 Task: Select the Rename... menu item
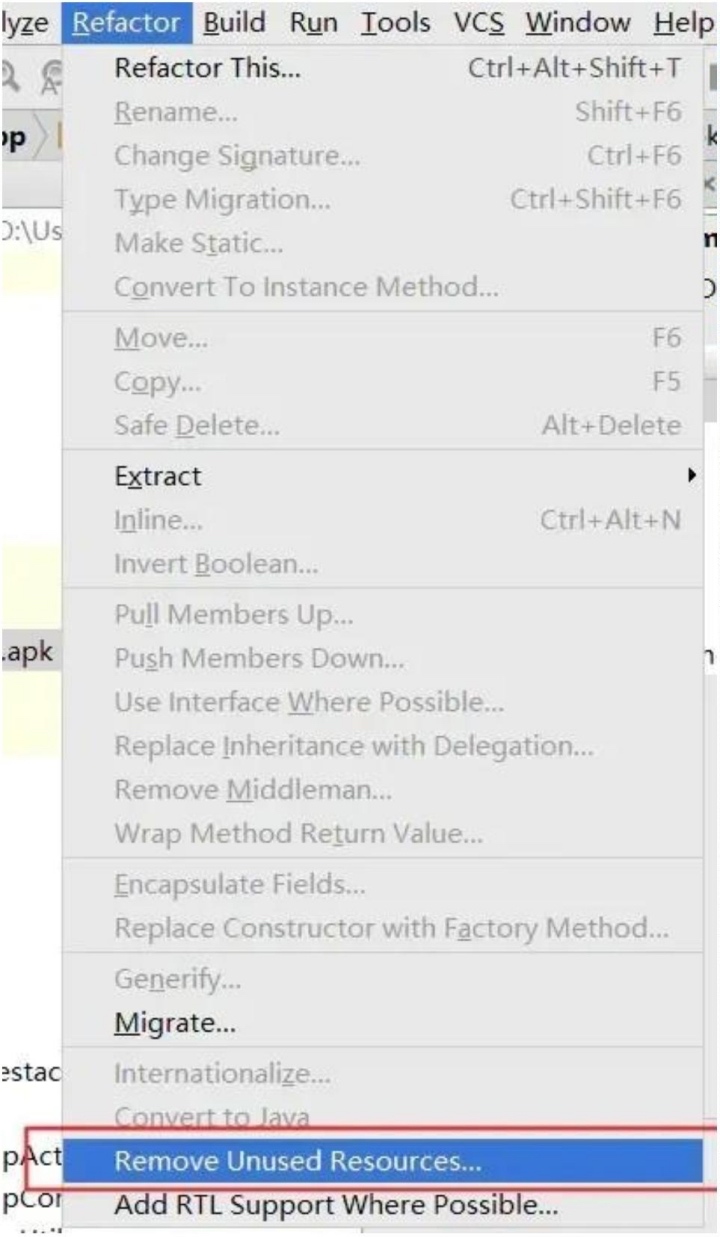coord(176,113)
